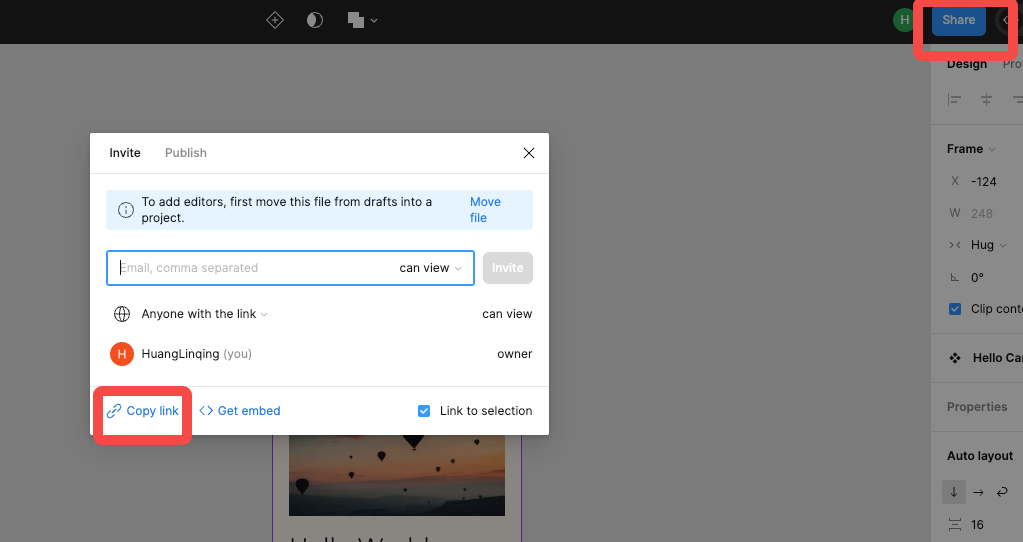Switch to the Publish tab
Viewport: 1023px width, 542px height.
click(185, 153)
